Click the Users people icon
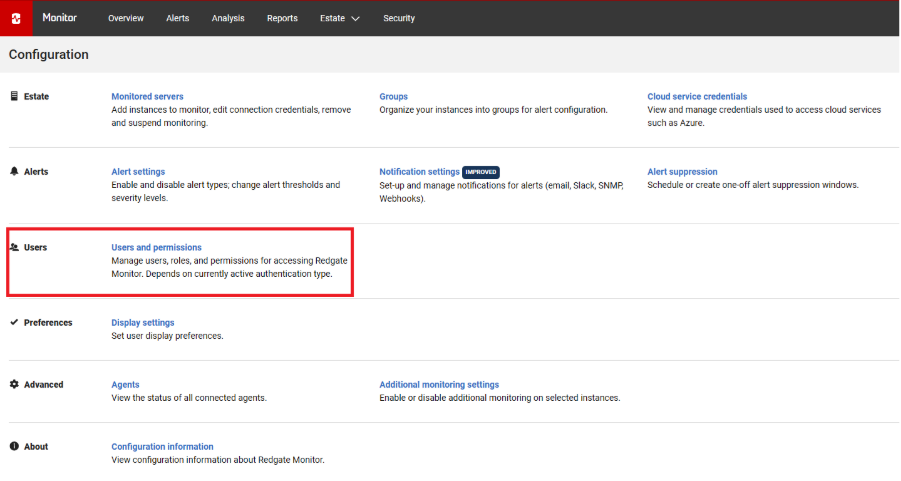The height and width of the screenshot is (481, 901). [14, 247]
